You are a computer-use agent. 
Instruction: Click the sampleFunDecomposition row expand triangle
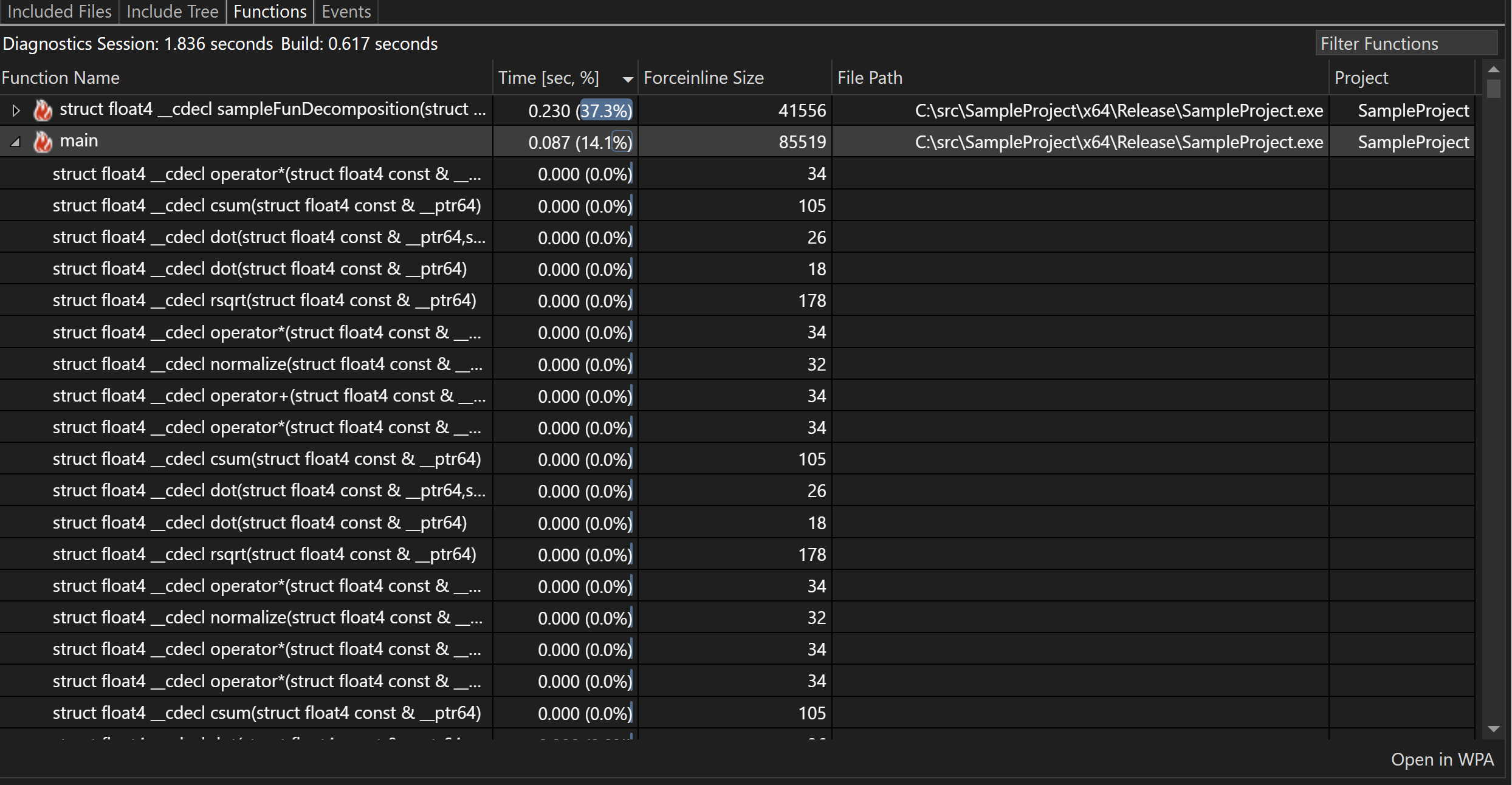15,110
